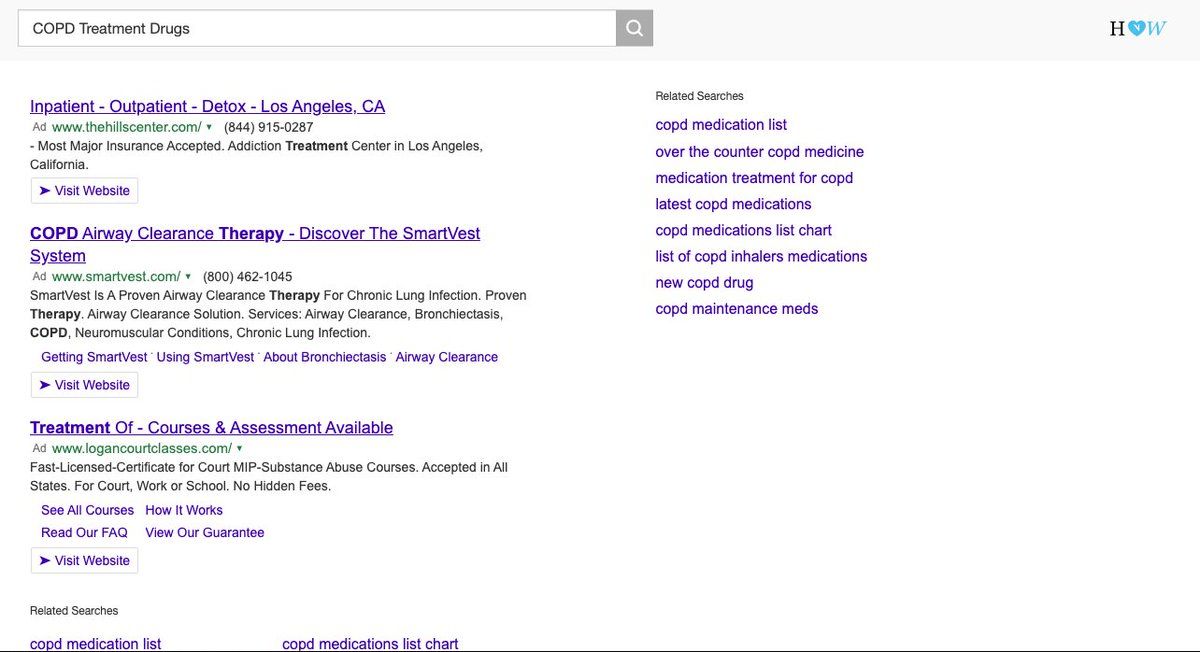This screenshot has height=652, width=1200.
Task: Open the logancourtclasses.com ad dropdown arrow
Action: (239, 448)
